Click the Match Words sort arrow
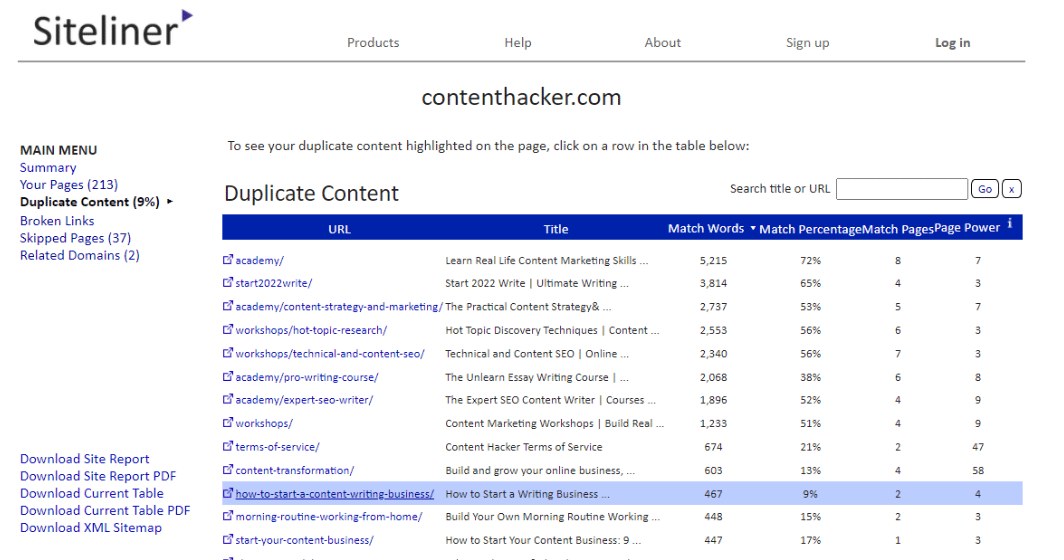 pos(753,229)
